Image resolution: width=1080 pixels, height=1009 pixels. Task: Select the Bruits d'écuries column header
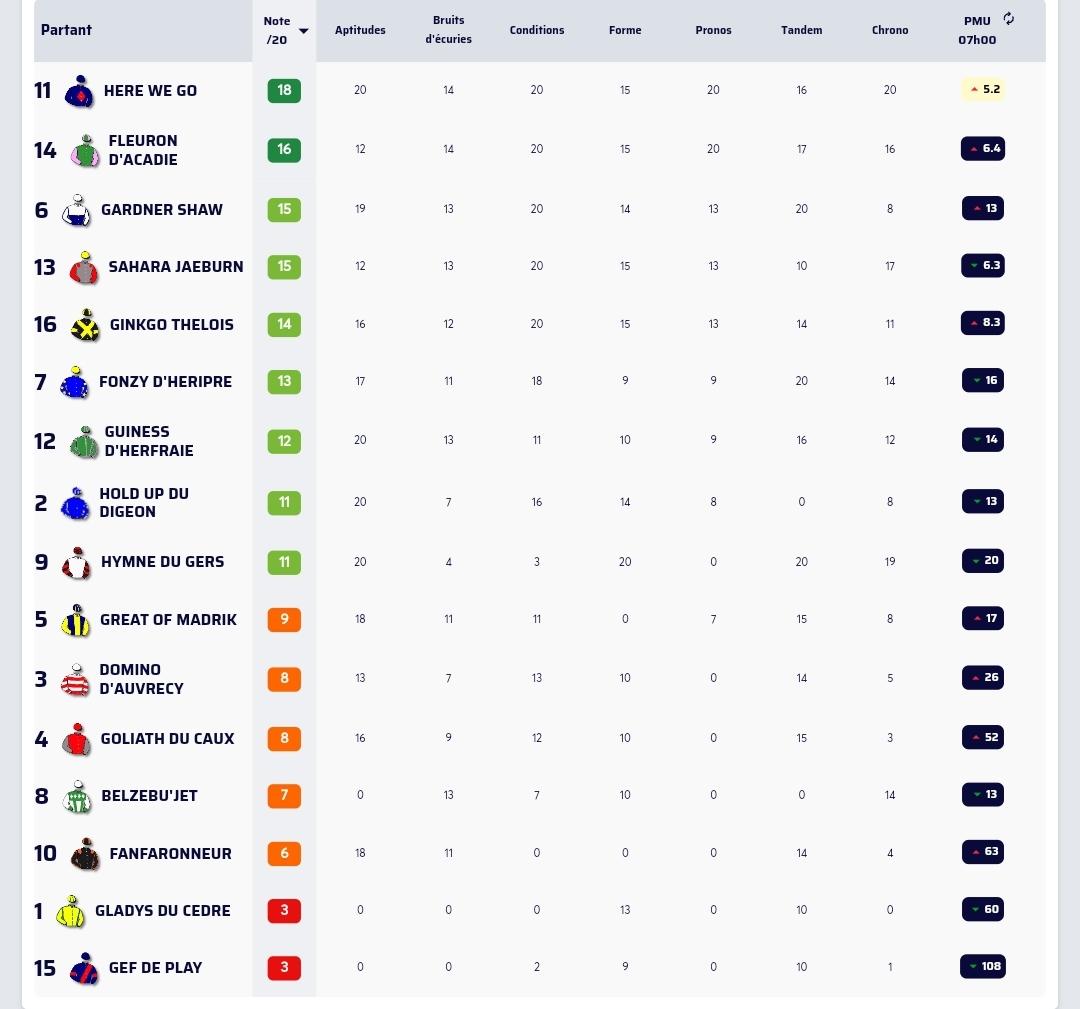[x=448, y=30]
